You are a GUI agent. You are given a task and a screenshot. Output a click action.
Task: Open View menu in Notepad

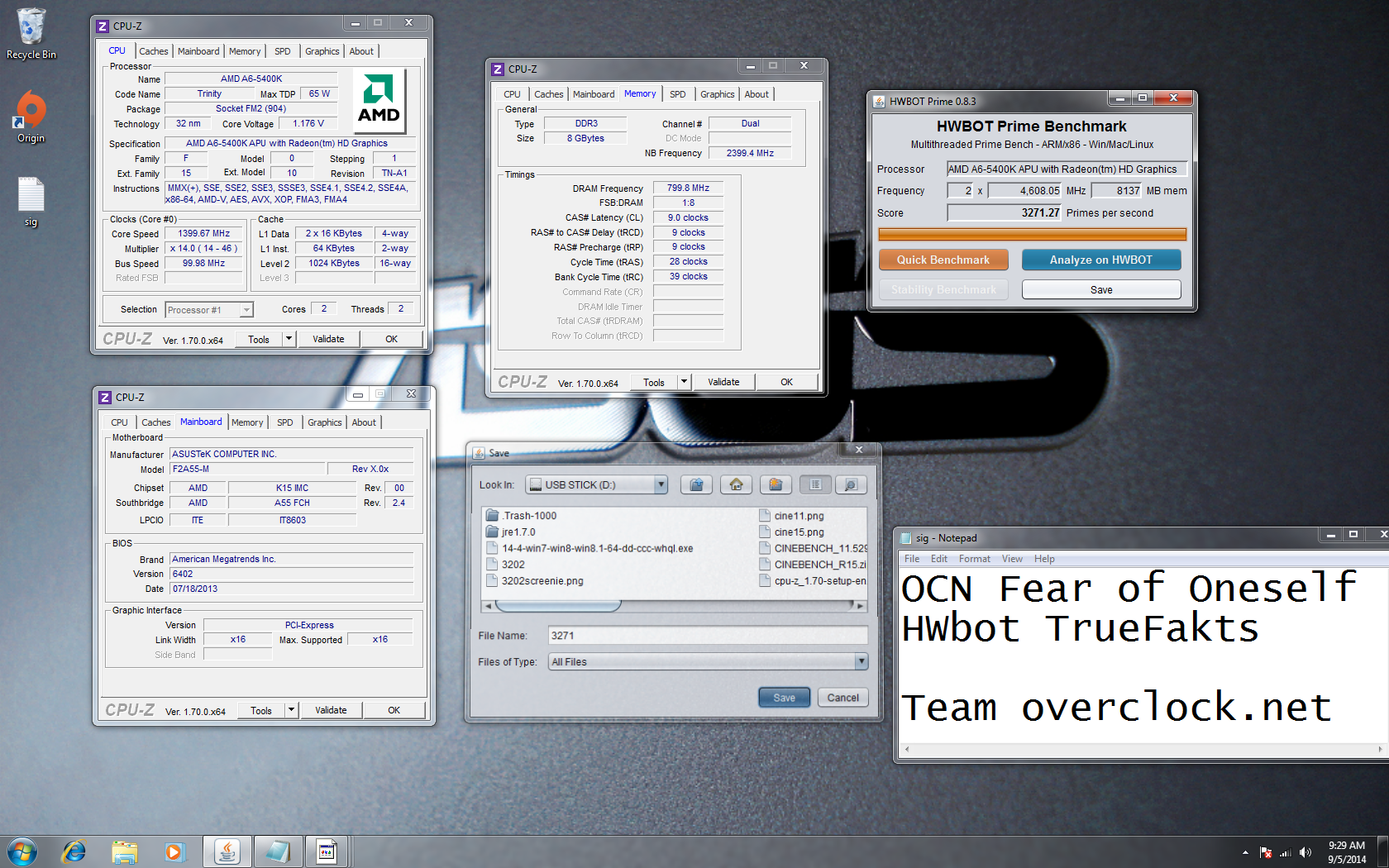tap(1012, 559)
